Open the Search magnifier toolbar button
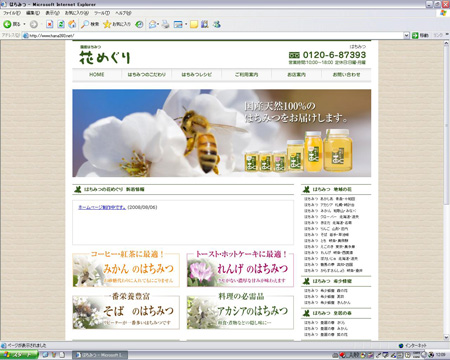Screen dimensions: 450x360 click(90, 24)
